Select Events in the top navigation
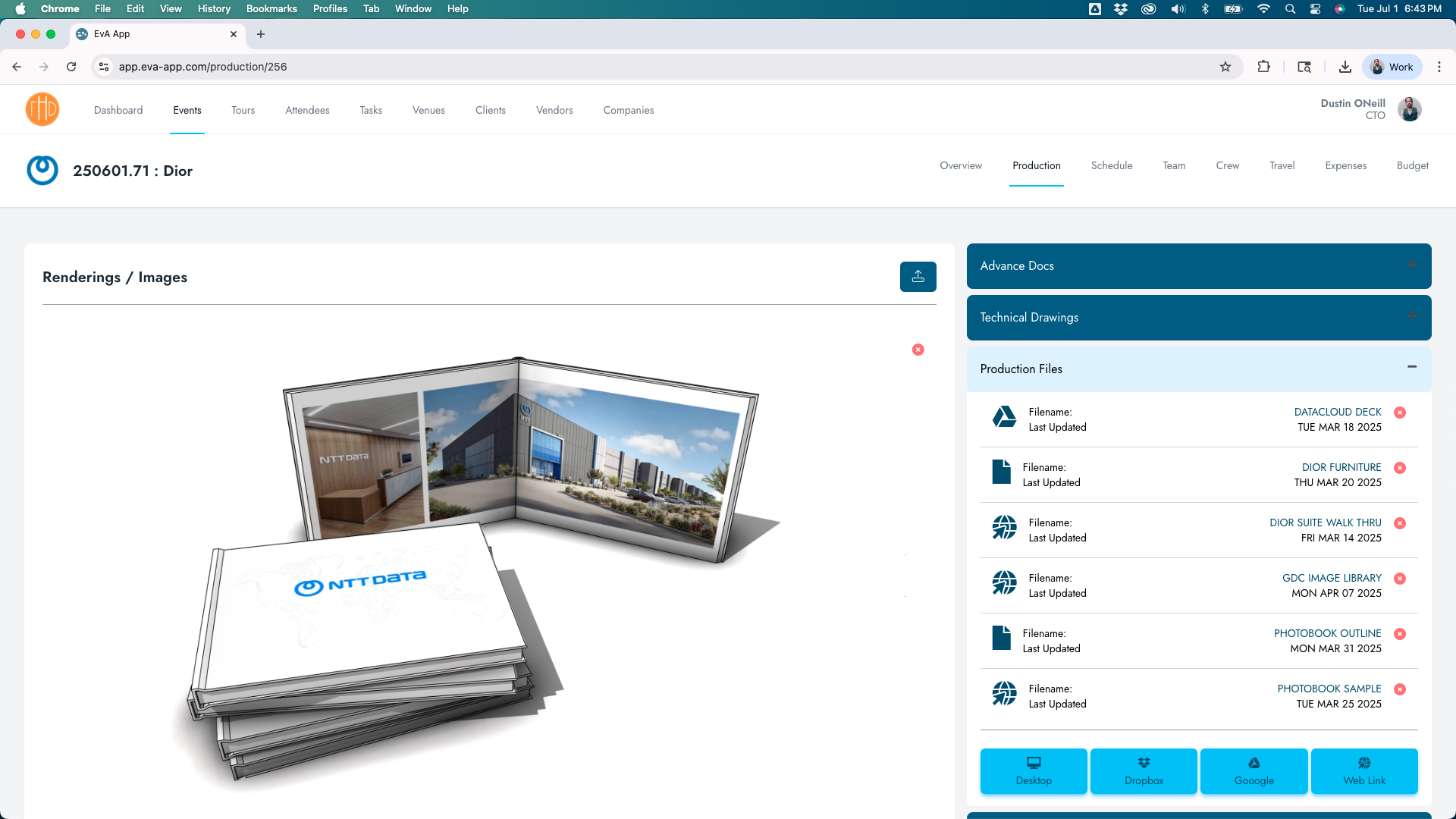 pyautogui.click(x=187, y=110)
